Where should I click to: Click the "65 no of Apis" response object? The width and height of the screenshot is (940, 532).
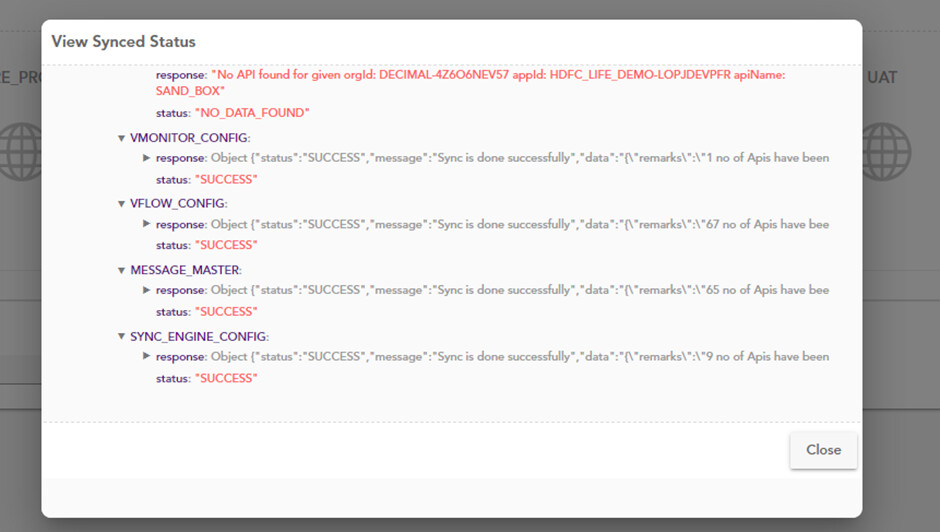click(x=520, y=290)
